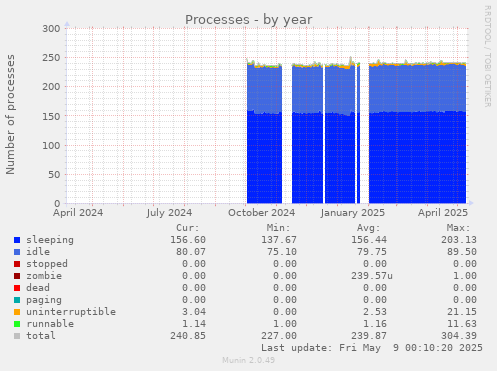Click the 100 y-axis tick label

click(51, 145)
